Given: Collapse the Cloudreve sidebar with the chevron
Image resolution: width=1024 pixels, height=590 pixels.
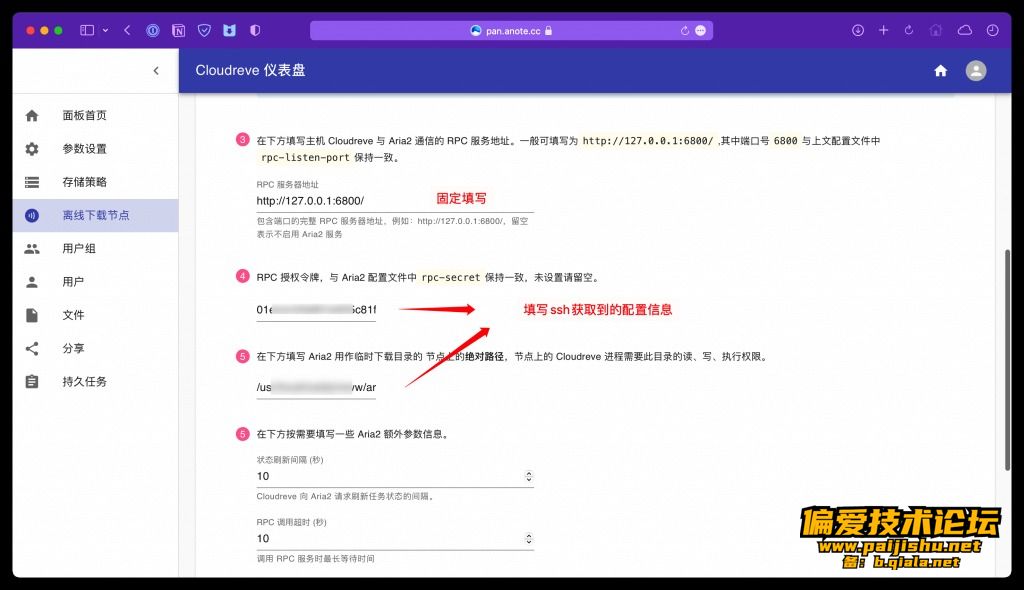Looking at the screenshot, I should pyautogui.click(x=156, y=71).
